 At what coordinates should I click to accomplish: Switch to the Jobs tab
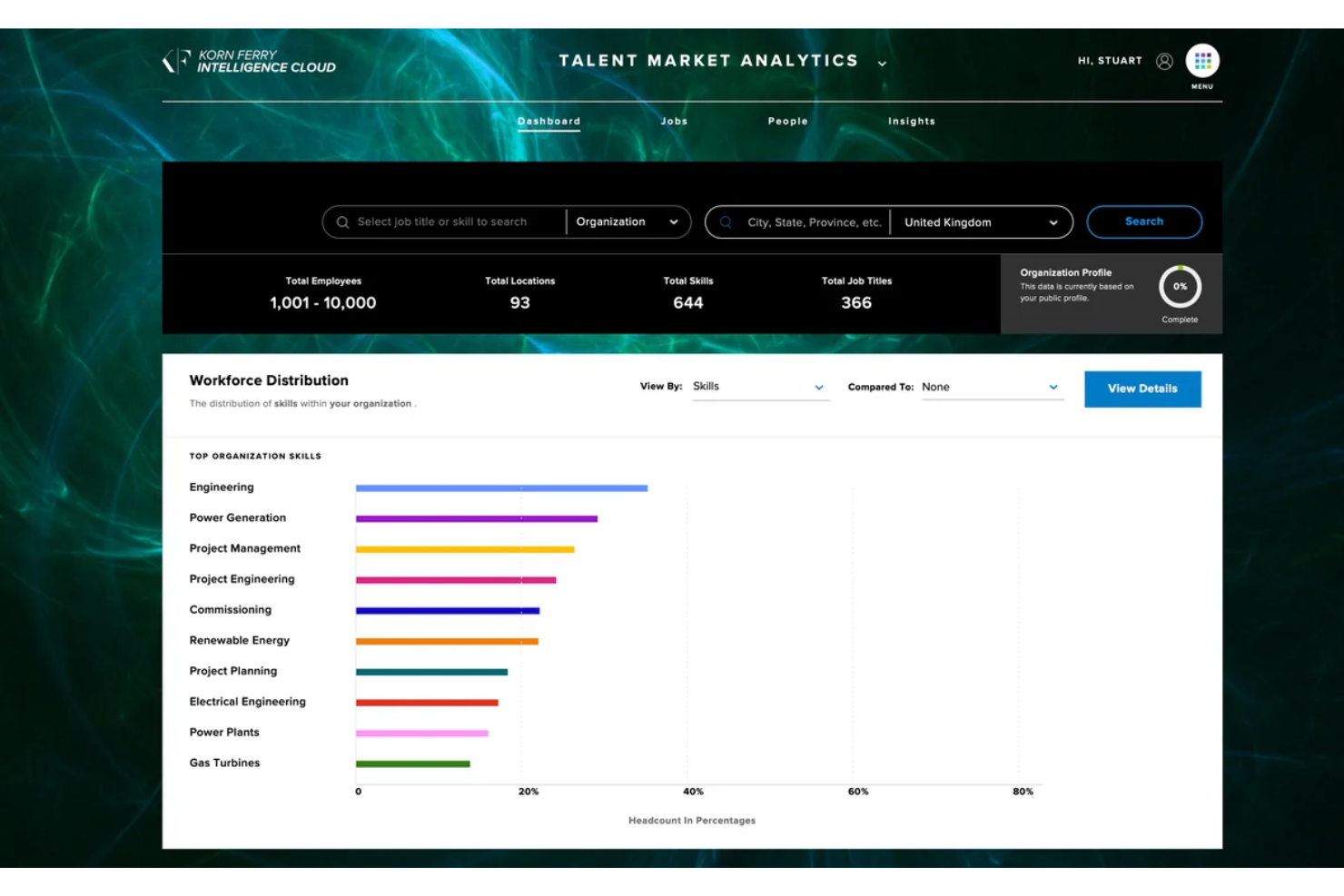point(674,121)
